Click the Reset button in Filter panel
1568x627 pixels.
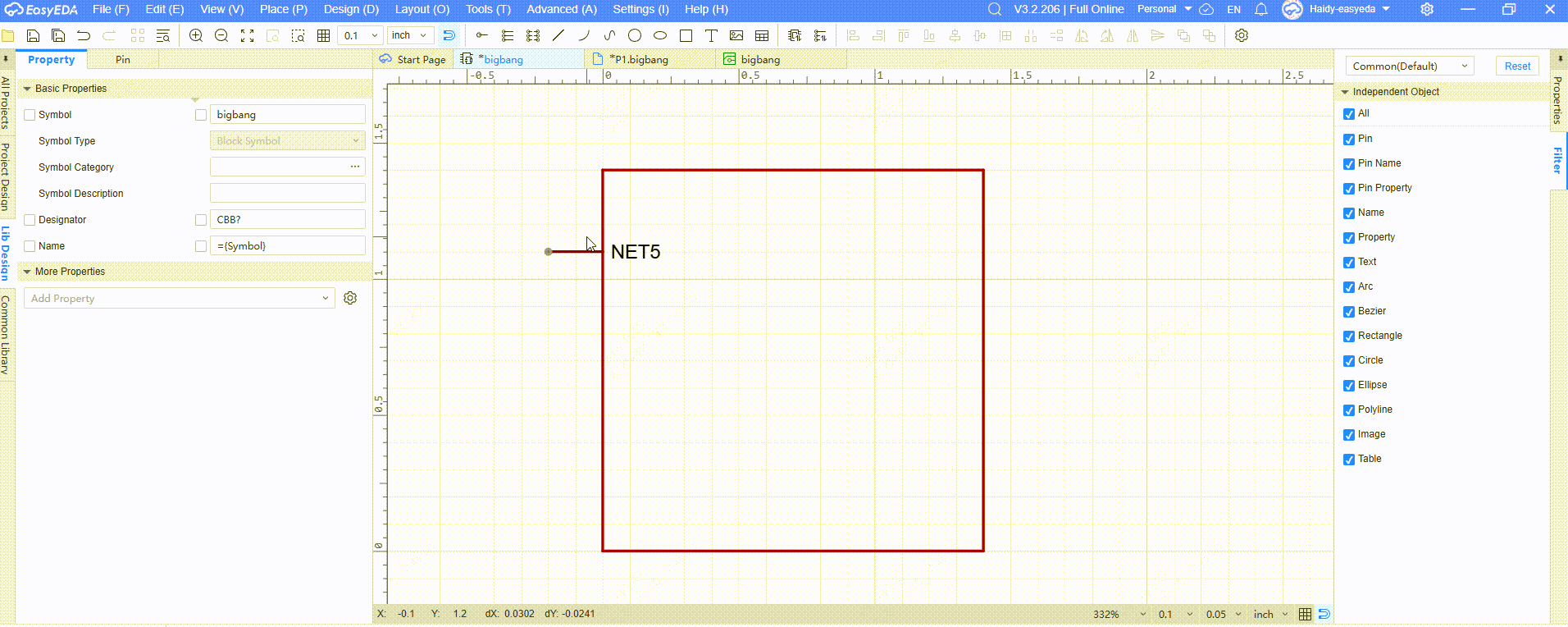pyautogui.click(x=1517, y=66)
